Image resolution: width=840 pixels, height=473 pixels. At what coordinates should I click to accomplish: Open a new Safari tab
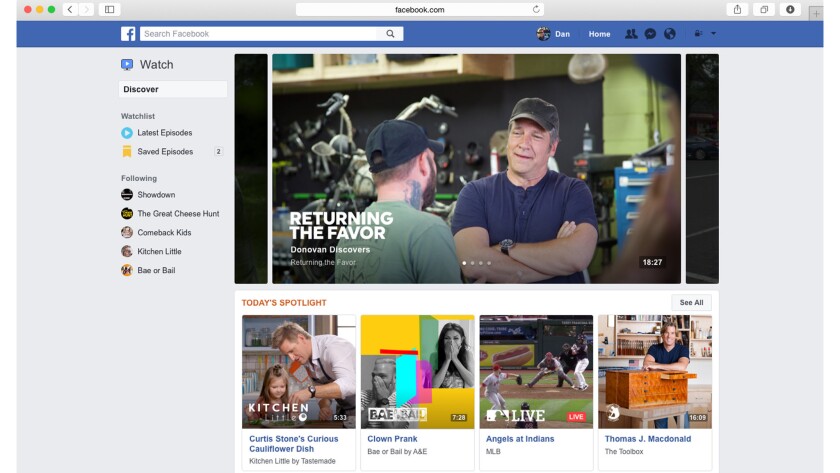pyautogui.click(x=816, y=13)
